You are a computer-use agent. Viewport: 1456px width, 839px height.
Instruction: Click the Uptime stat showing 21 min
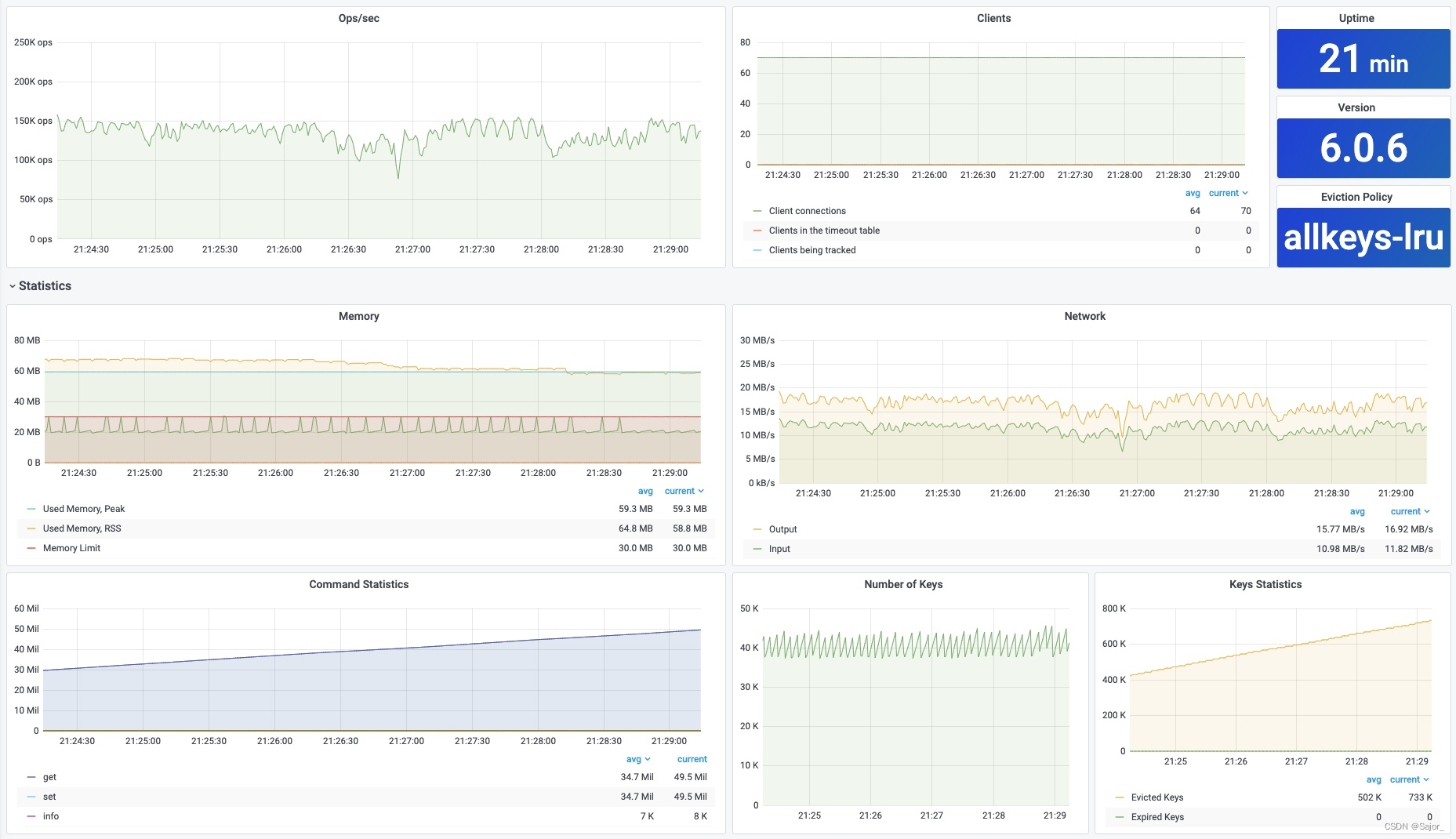(x=1363, y=58)
